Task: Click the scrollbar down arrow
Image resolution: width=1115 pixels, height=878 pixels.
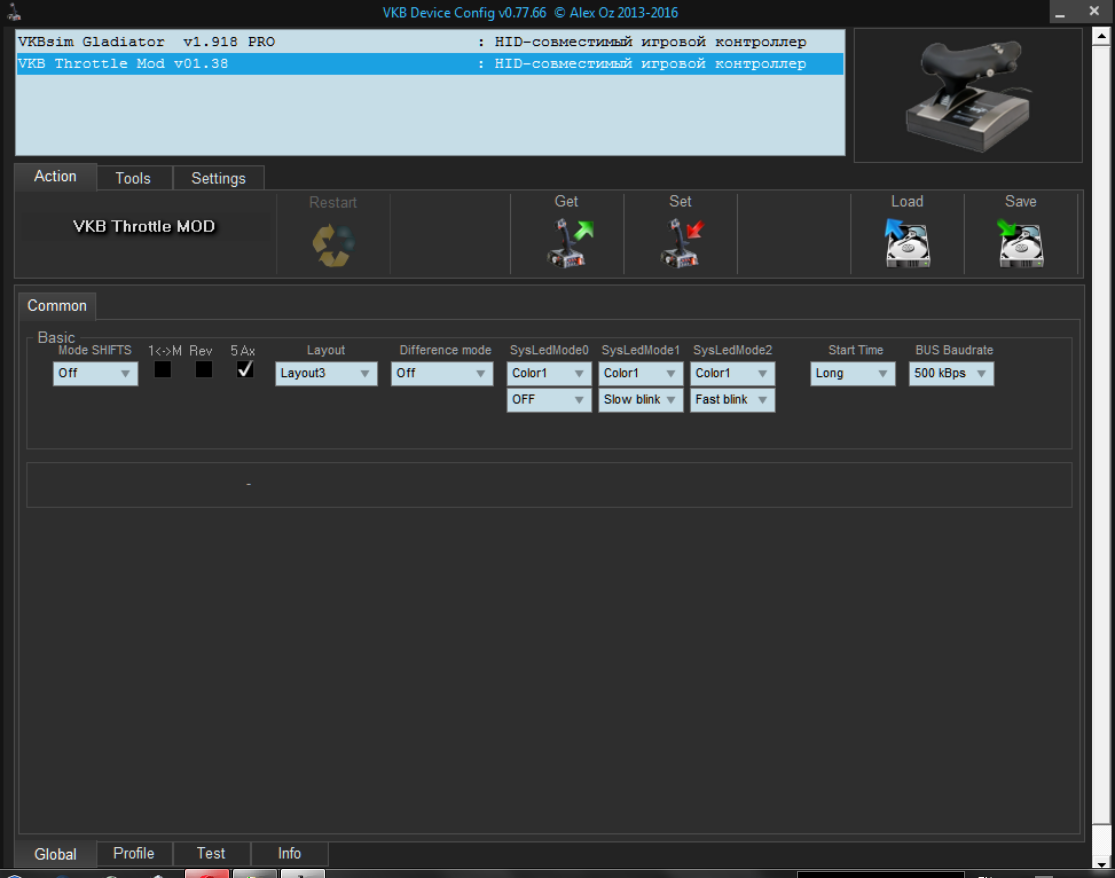Action: (x=1101, y=864)
